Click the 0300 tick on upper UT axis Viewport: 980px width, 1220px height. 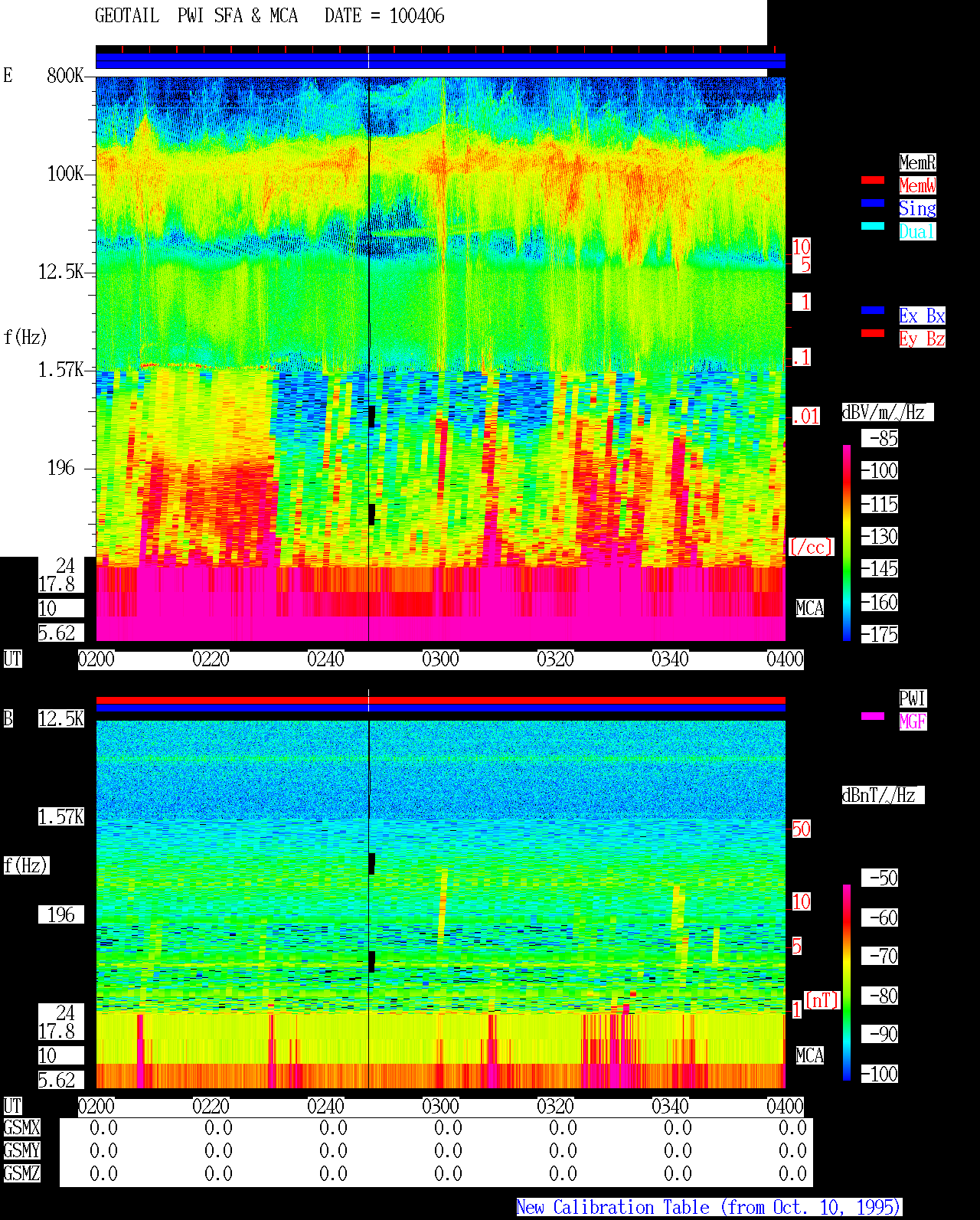pyautogui.click(x=441, y=659)
